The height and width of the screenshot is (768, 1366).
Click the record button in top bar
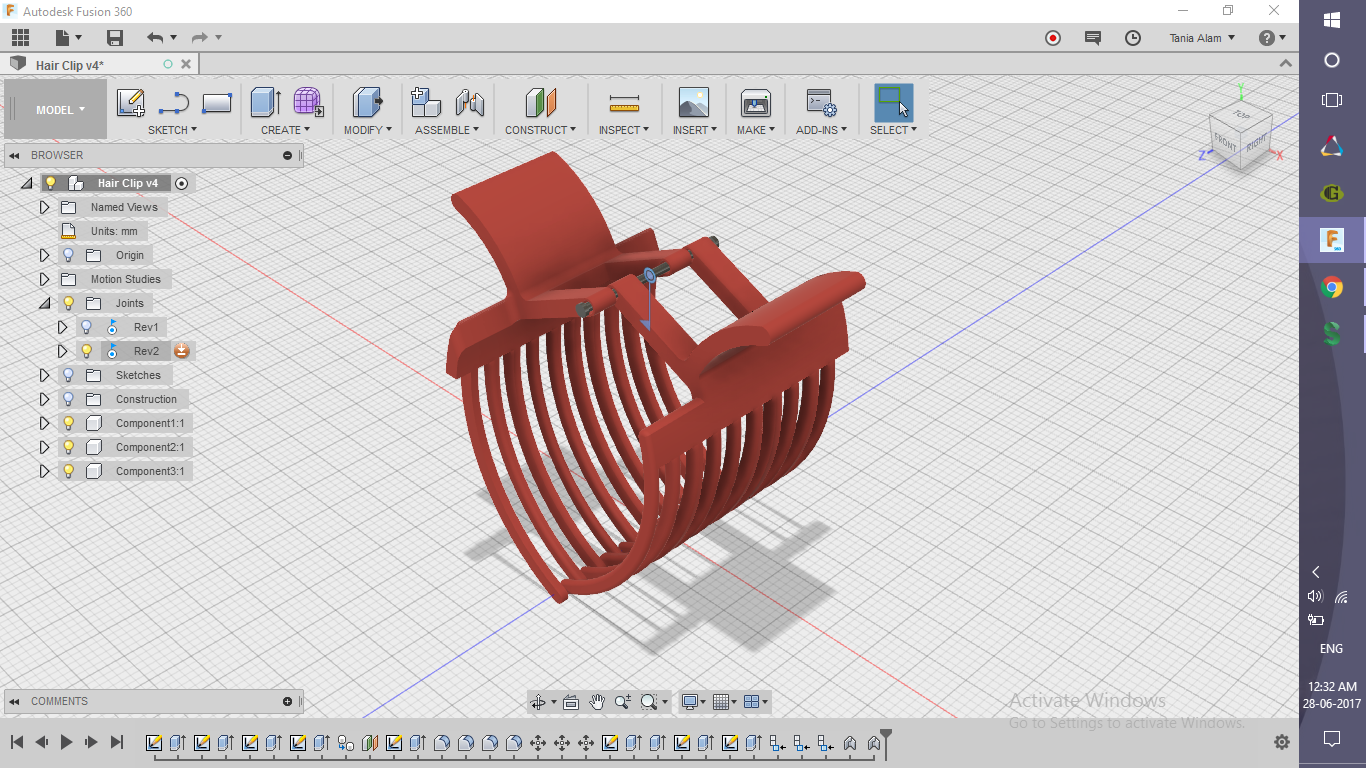coord(1053,38)
